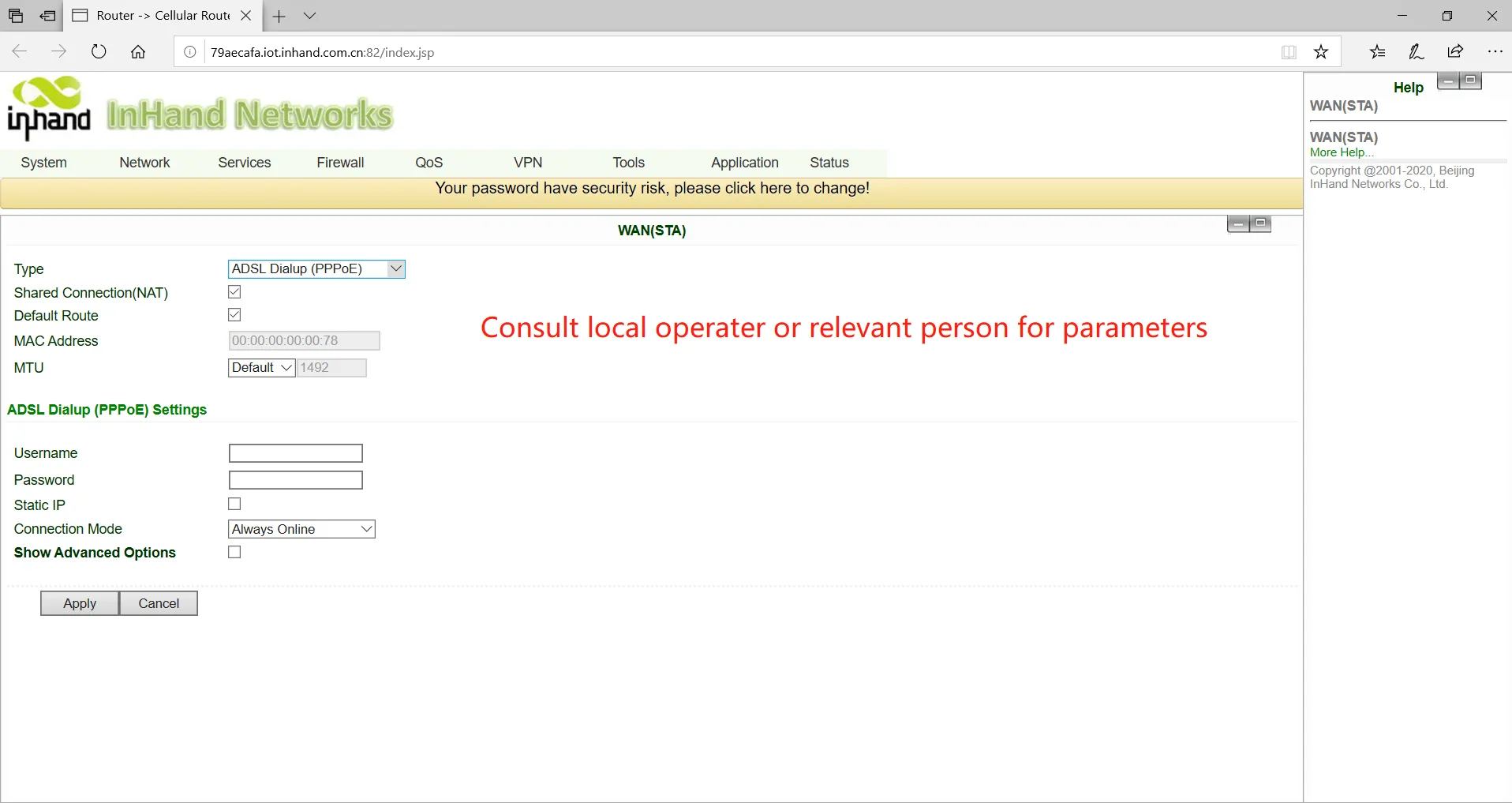Open reading view icon
Viewport: 1512px width, 803px height.
[x=1289, y=52]
